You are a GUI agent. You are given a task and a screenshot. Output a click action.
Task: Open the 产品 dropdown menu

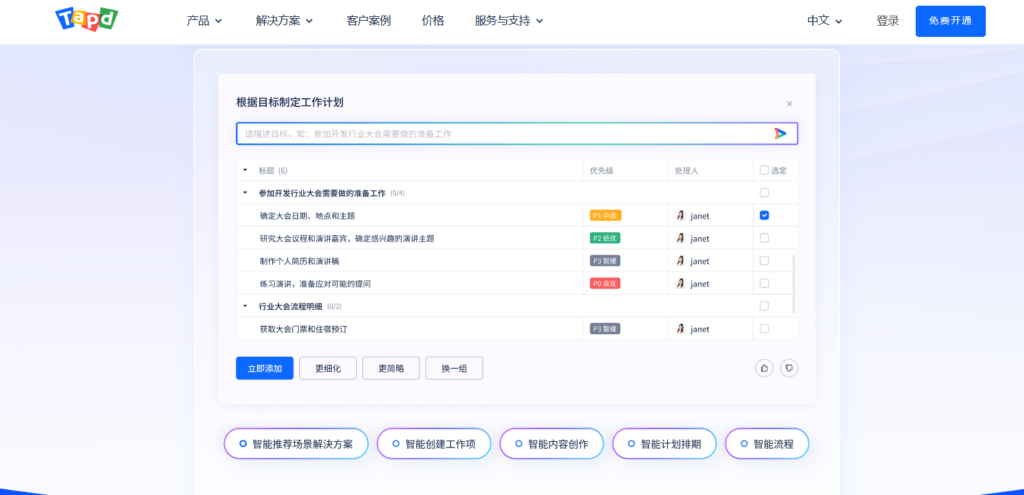click(204, 20)
